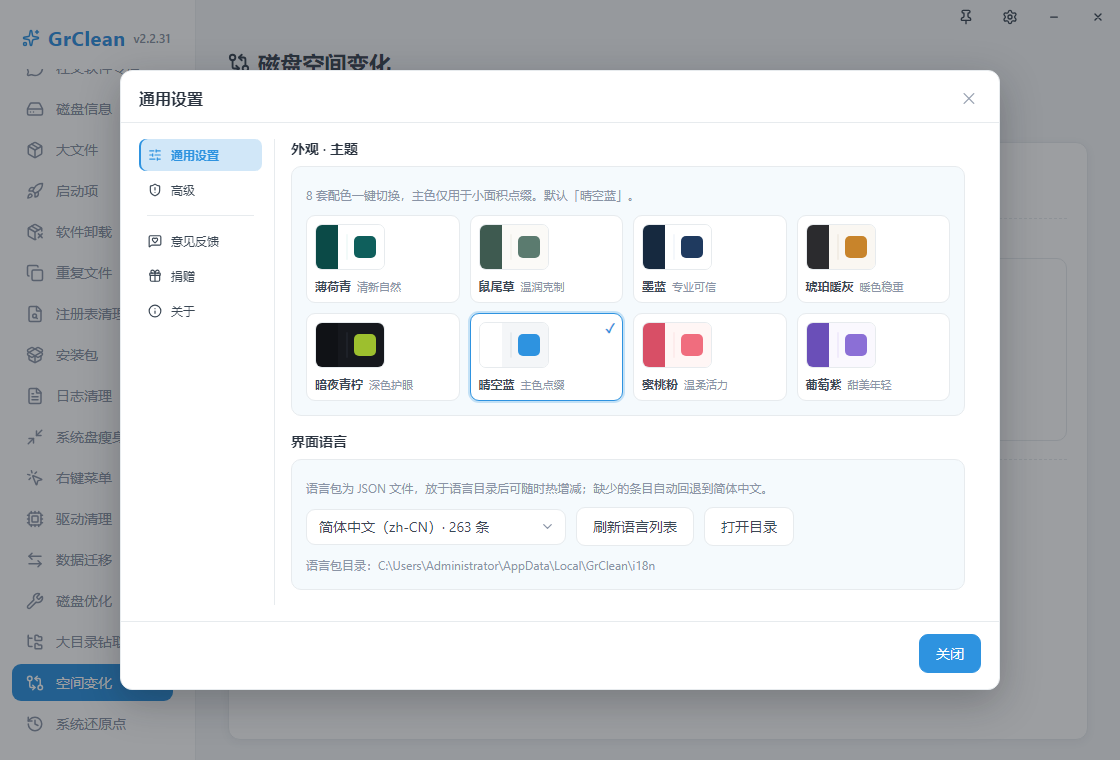1120x760 pixels.
Task: Choose the 暗夜青柠 dark theme
Action: [x=383, y=357]
